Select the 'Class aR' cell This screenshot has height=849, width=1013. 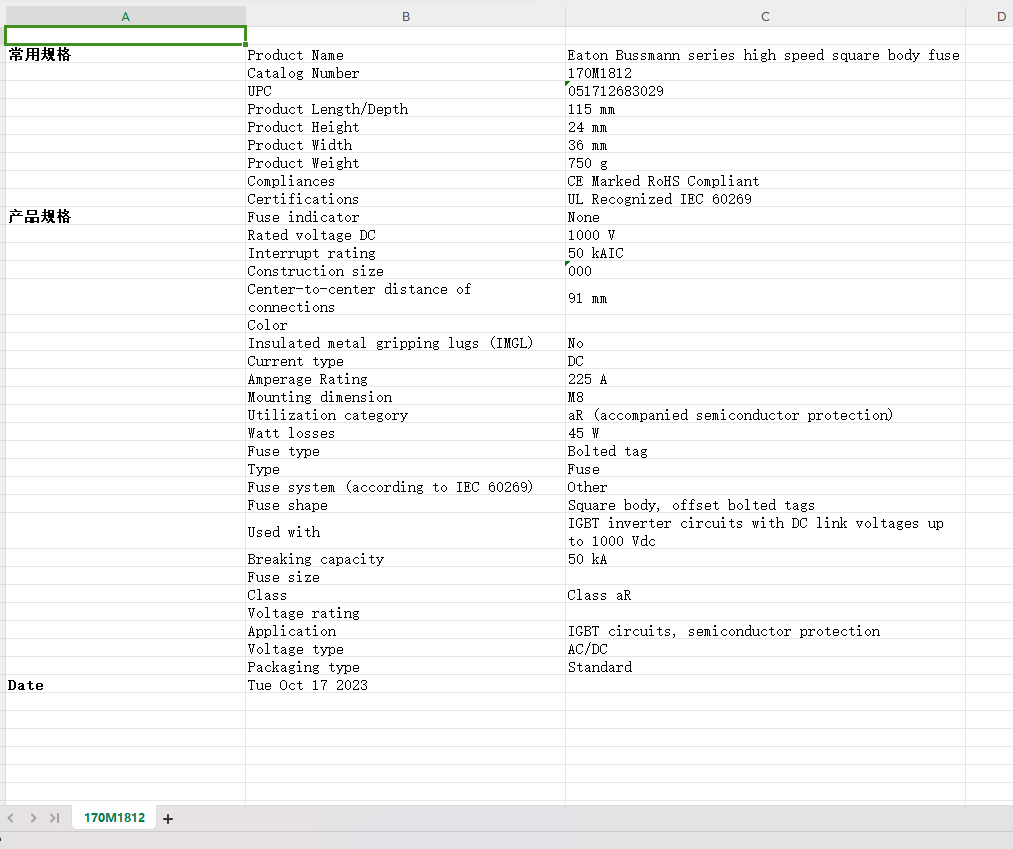pos(766,595)
